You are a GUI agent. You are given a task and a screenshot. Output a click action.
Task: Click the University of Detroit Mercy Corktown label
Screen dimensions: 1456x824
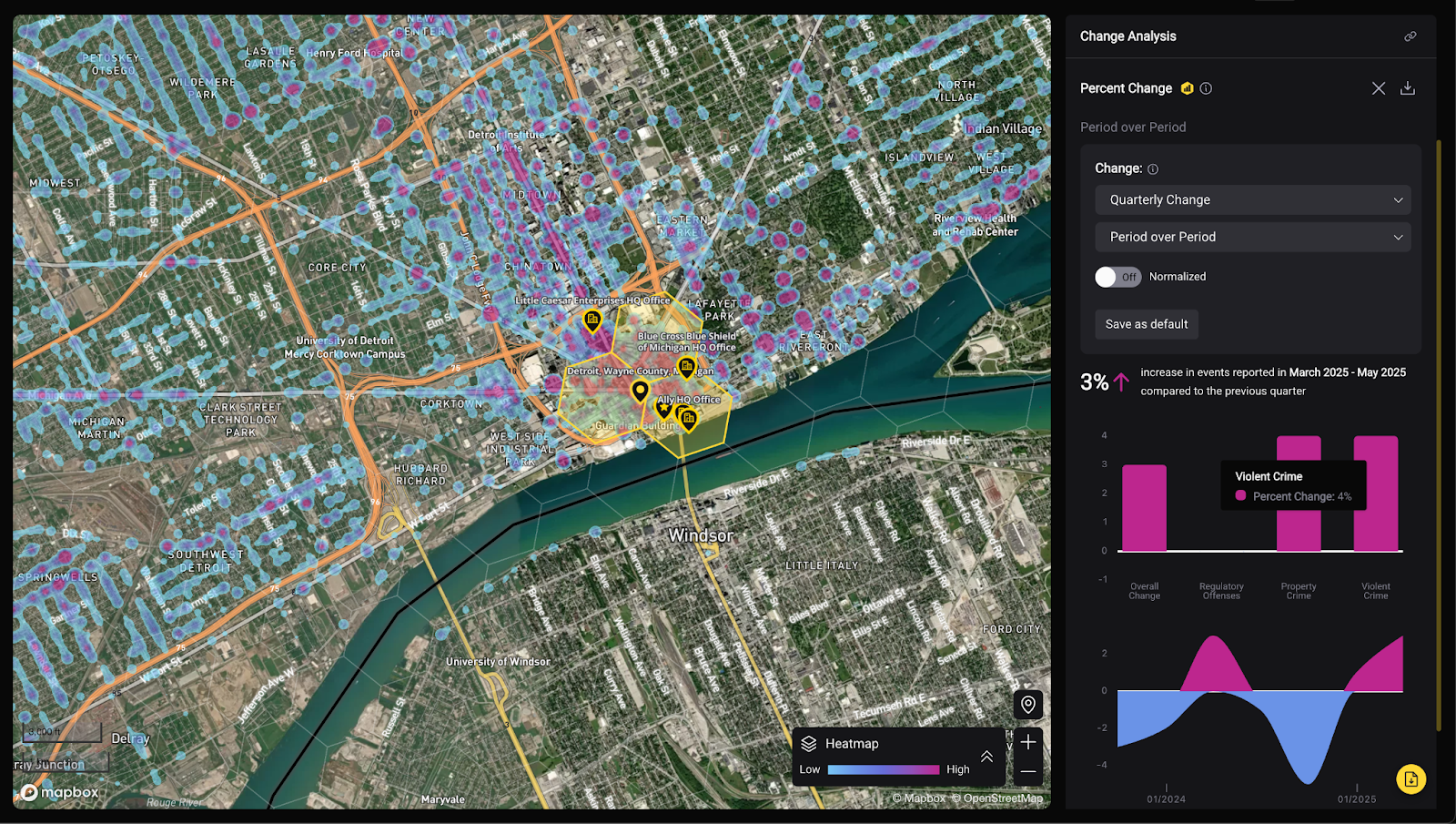tap(345, 348)
